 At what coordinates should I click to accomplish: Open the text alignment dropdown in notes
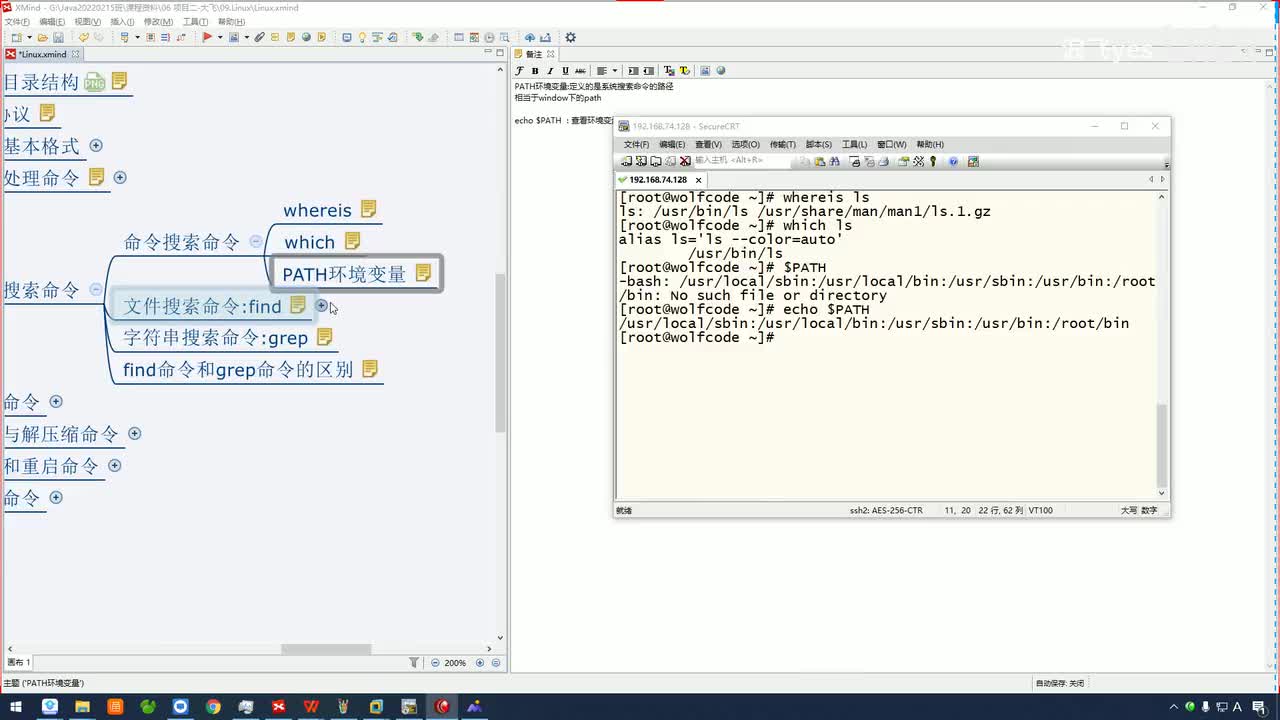click(614, 71)
